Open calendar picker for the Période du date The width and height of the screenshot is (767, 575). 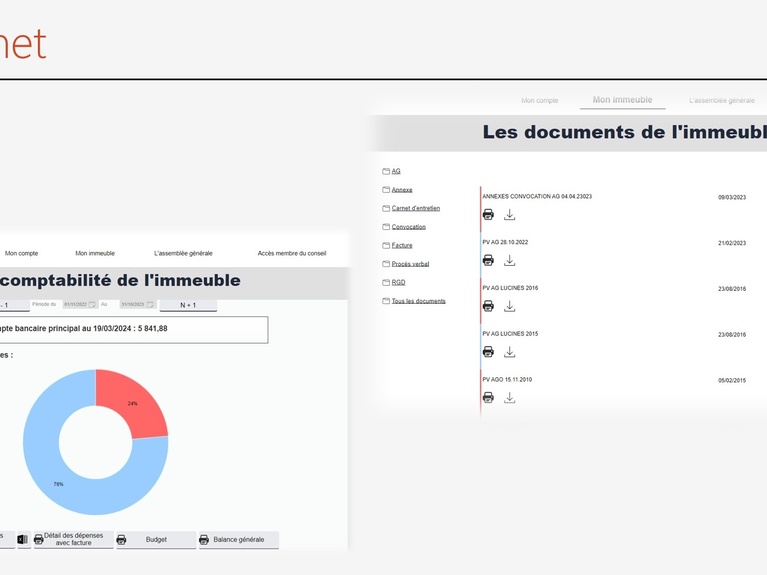tap(92, 304)
